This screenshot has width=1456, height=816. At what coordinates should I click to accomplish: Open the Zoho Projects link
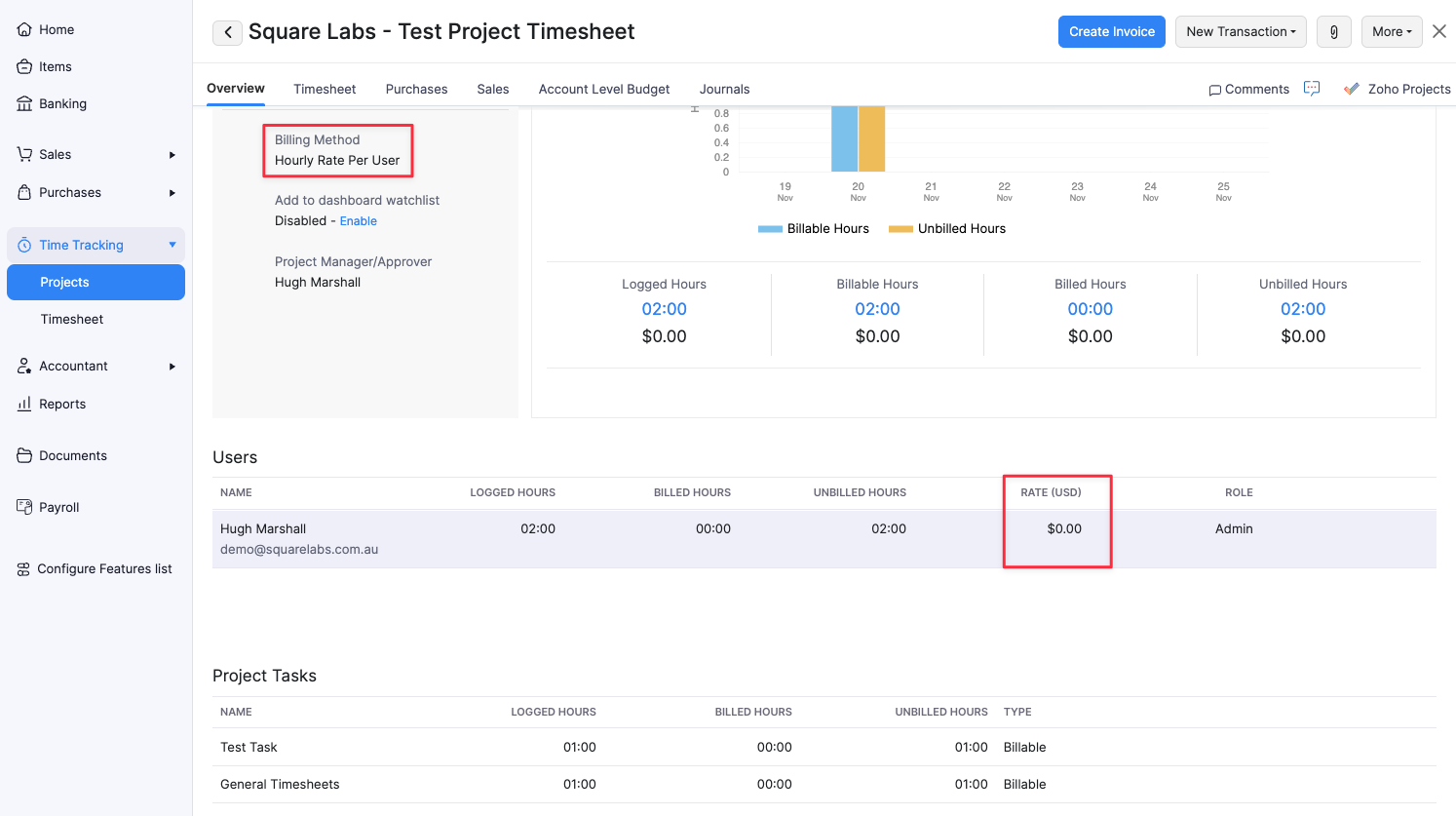coord(1409,89)
